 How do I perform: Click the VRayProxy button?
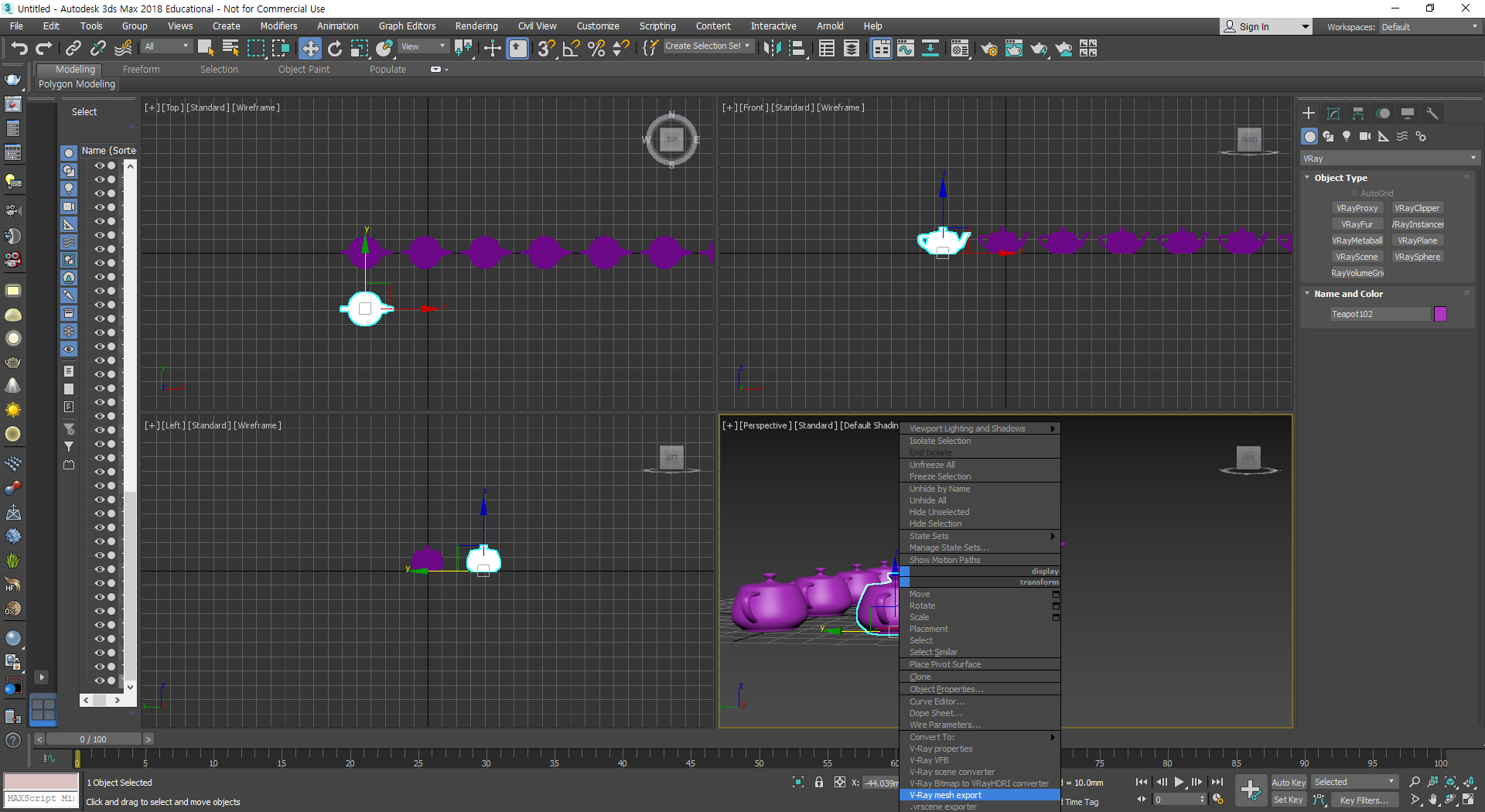1357,208
